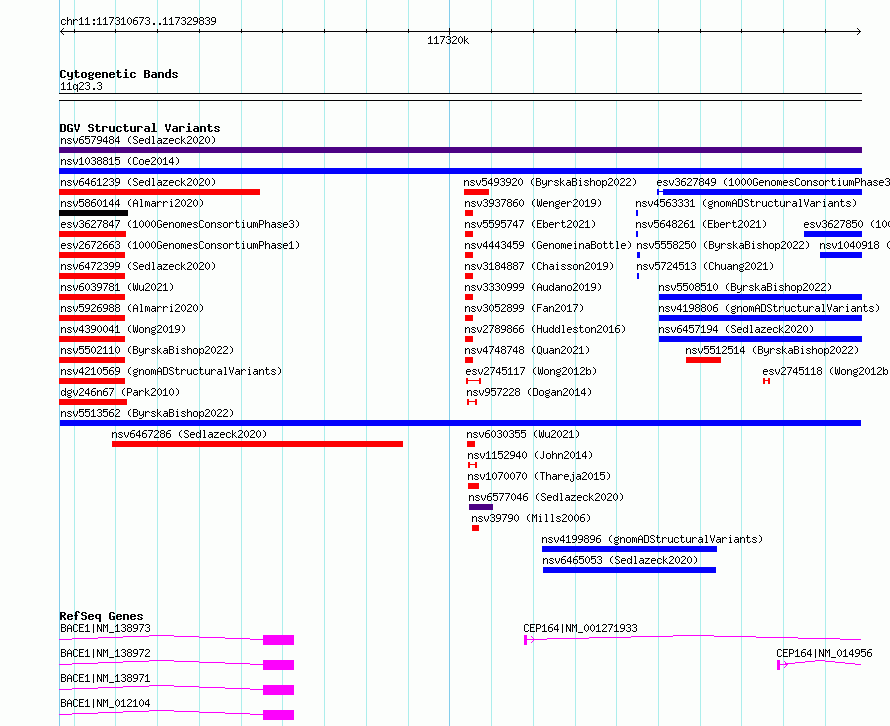
Task: Click nsv39790 (Mills2006) label
Action: (x=531, y=518)
